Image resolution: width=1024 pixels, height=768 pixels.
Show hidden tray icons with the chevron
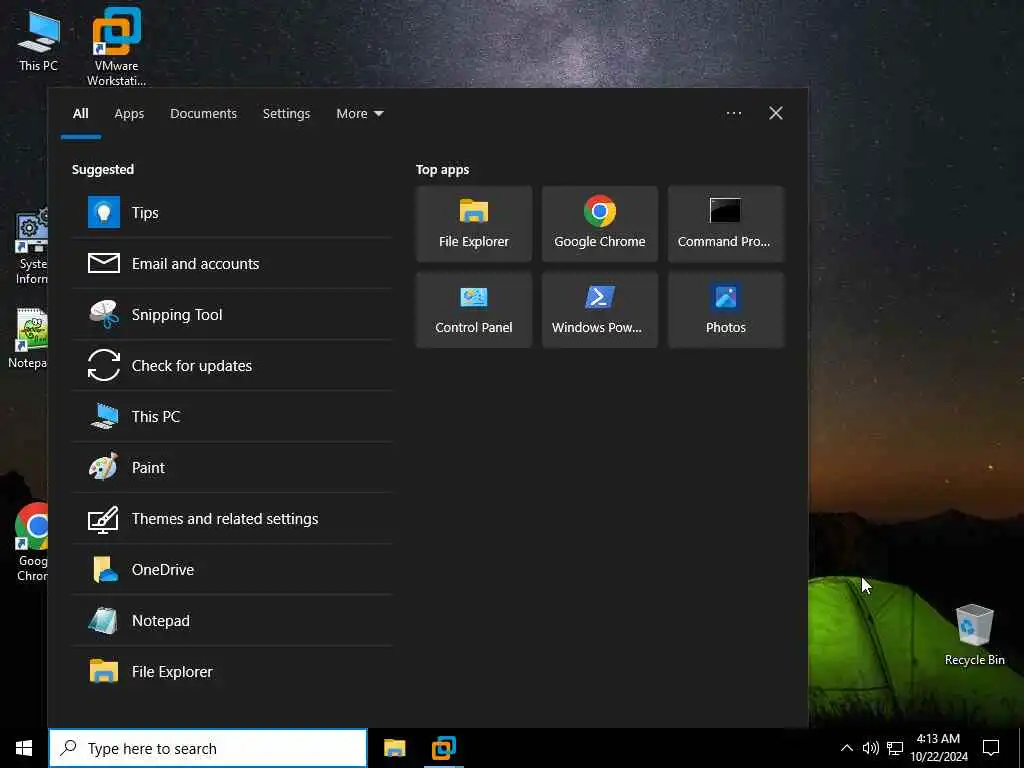(846, 748)
